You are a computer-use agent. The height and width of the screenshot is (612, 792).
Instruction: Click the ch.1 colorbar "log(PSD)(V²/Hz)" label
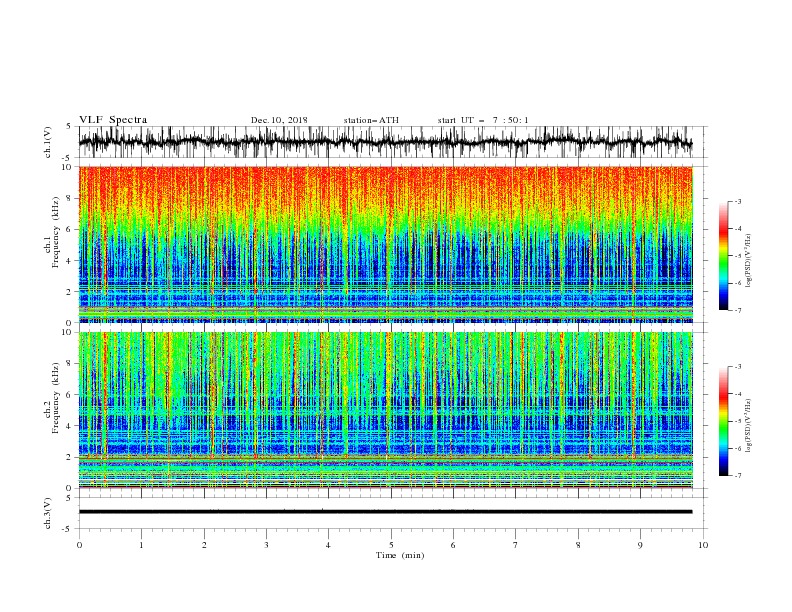coord(749,261)
